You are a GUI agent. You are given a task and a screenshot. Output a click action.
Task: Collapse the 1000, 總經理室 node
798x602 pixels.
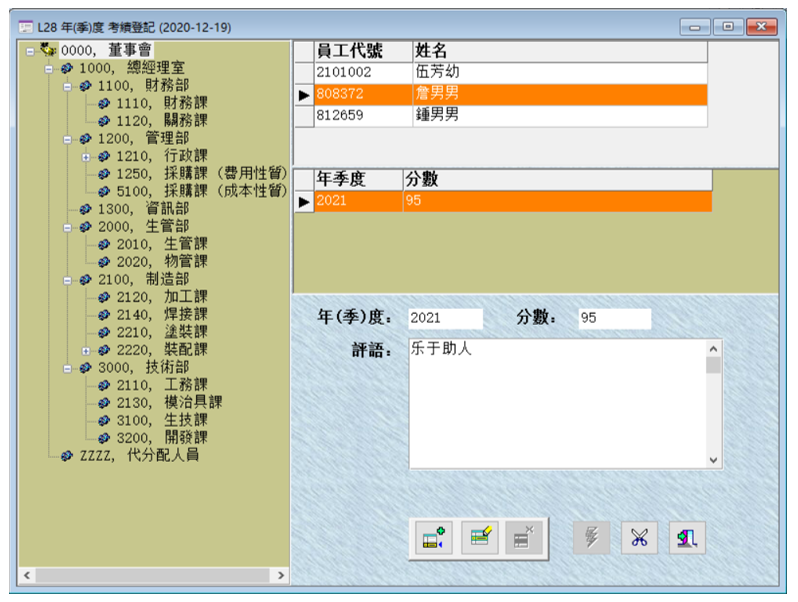point(49,69)
